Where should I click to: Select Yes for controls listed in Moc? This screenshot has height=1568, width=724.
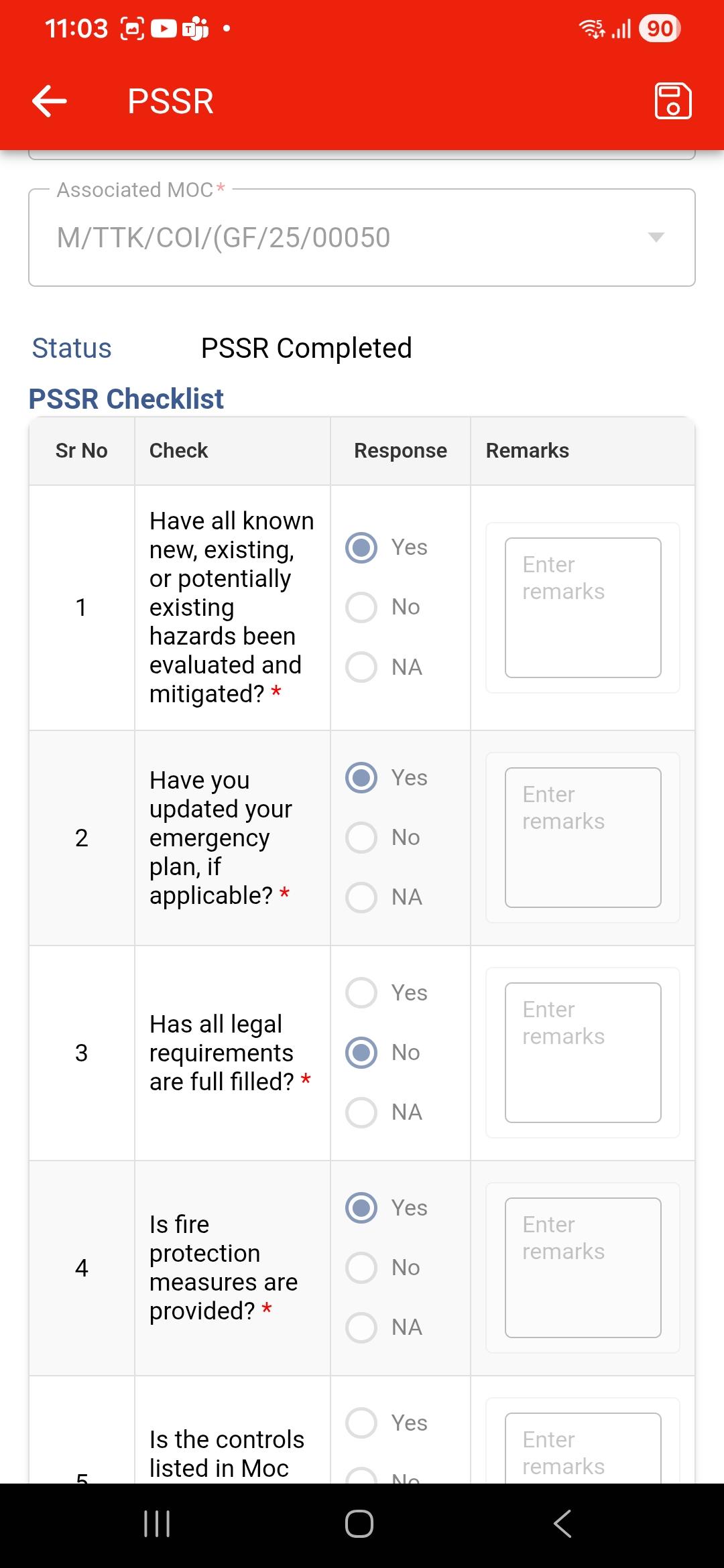coord(361,1423)
